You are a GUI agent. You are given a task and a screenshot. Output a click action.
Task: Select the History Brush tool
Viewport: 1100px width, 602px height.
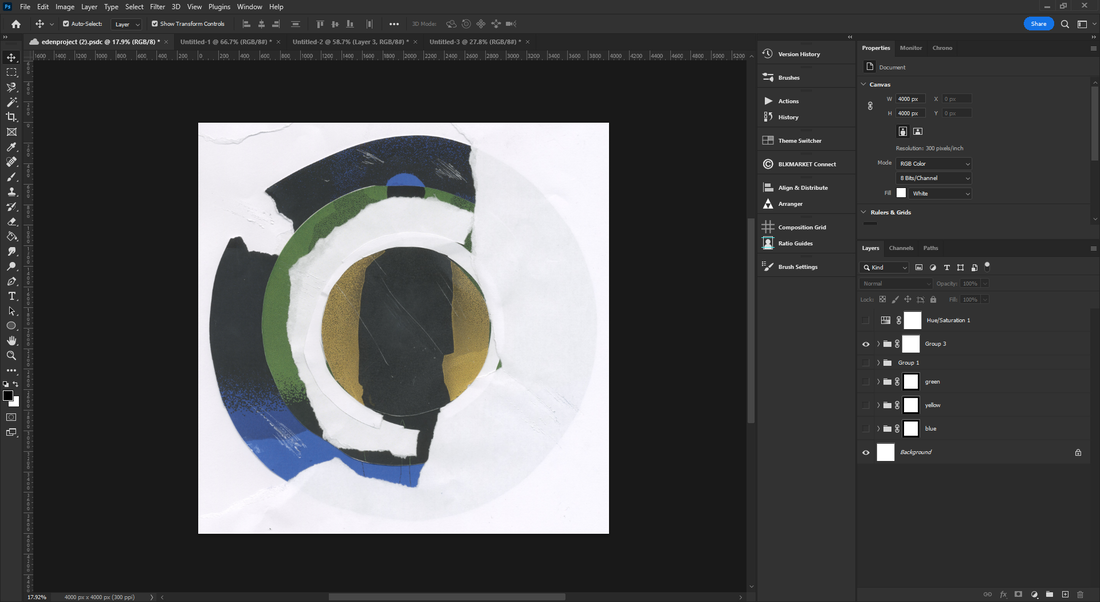(11, 206)
